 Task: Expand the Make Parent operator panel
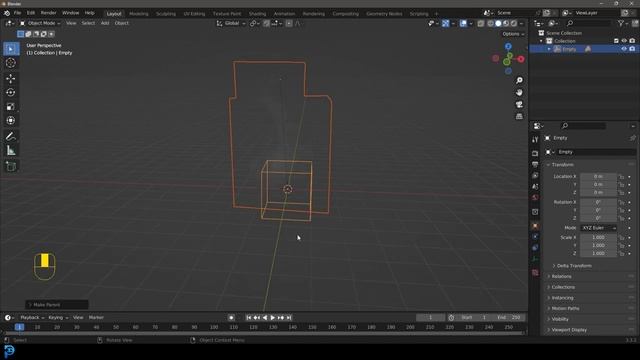pos(57,305)
